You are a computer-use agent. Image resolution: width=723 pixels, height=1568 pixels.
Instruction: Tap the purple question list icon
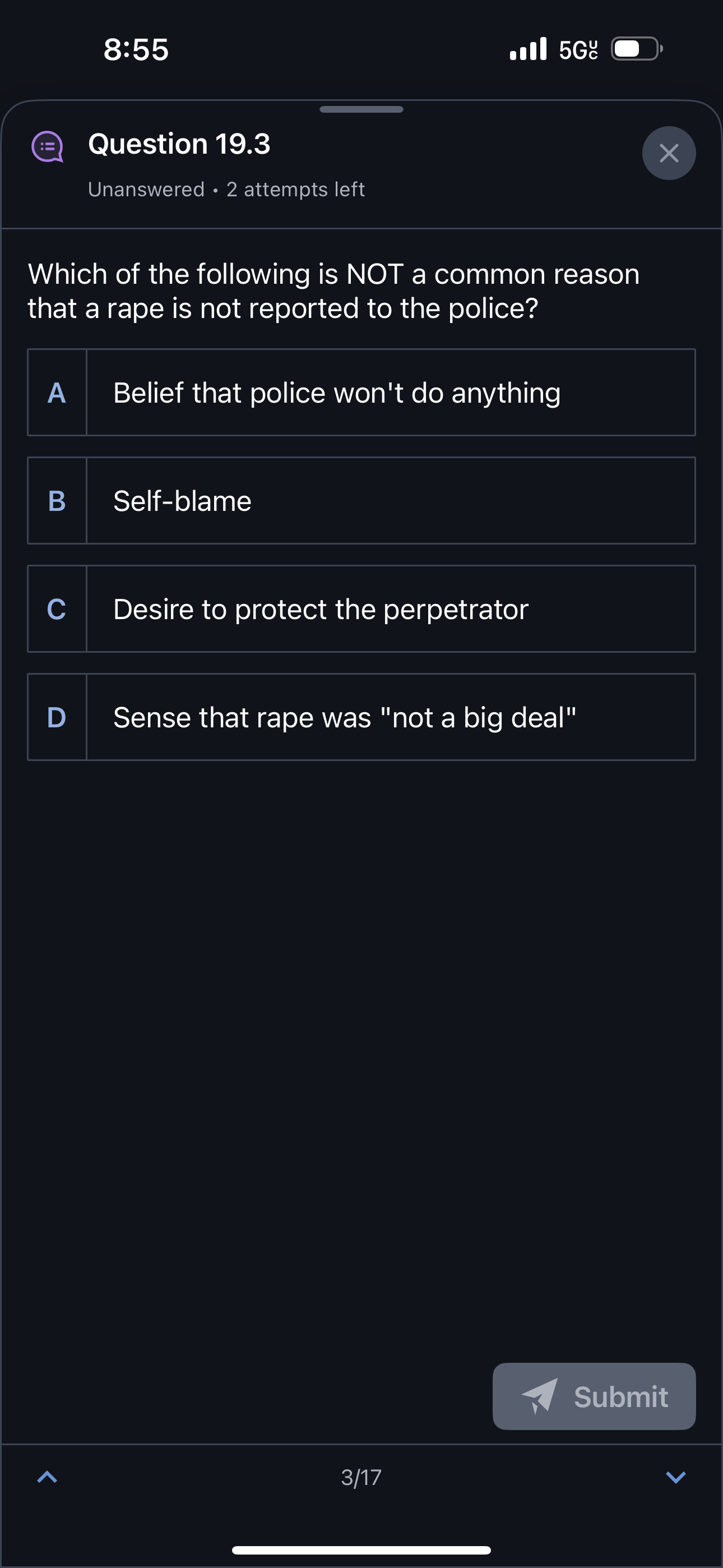click(48, 147)
